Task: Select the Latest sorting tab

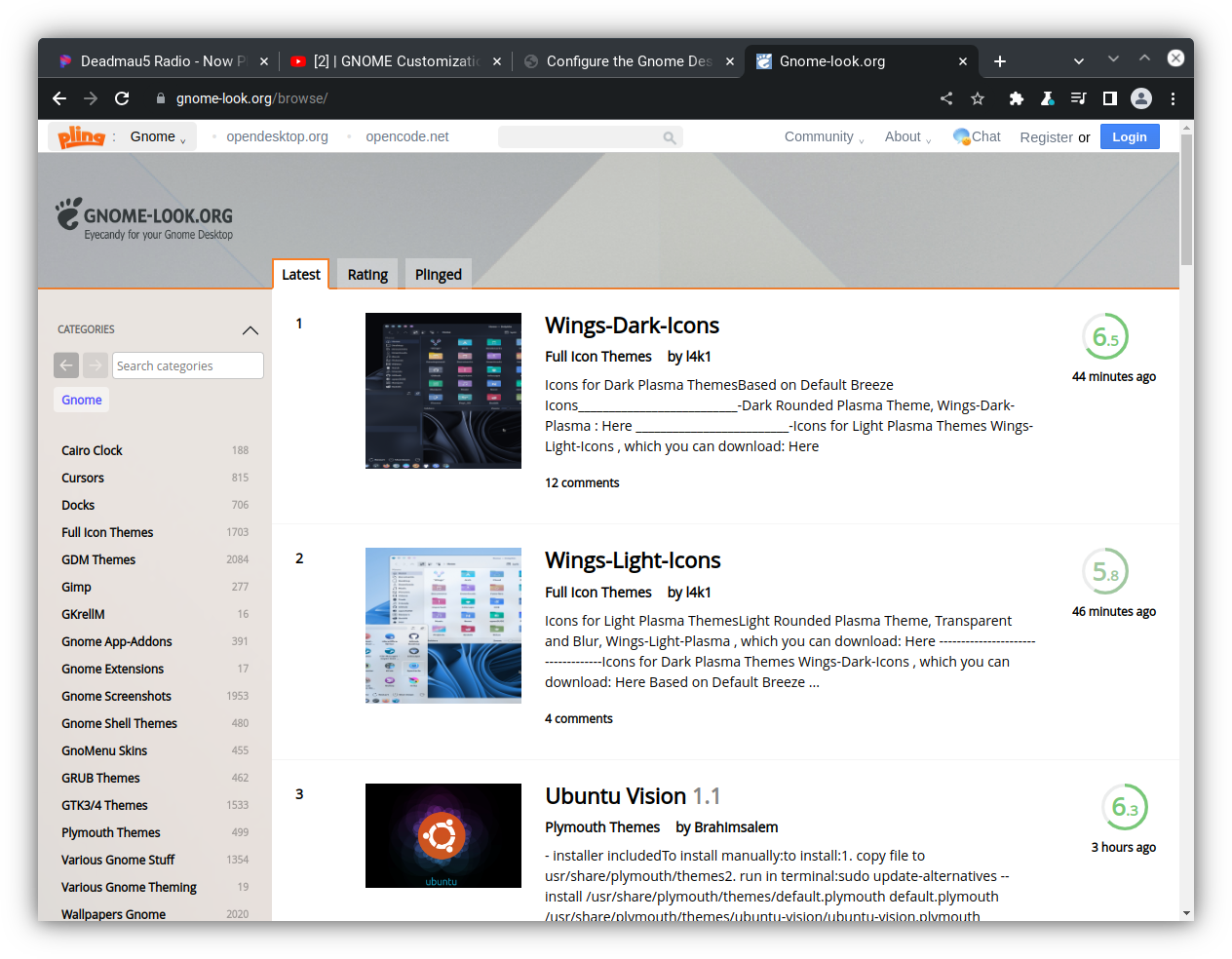Action: [301, 275]
